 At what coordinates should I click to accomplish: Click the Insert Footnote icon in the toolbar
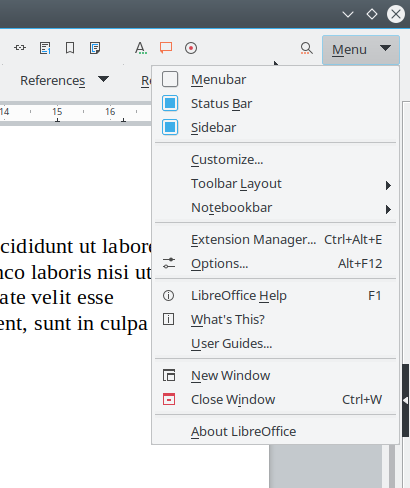(x=45, y=48)
